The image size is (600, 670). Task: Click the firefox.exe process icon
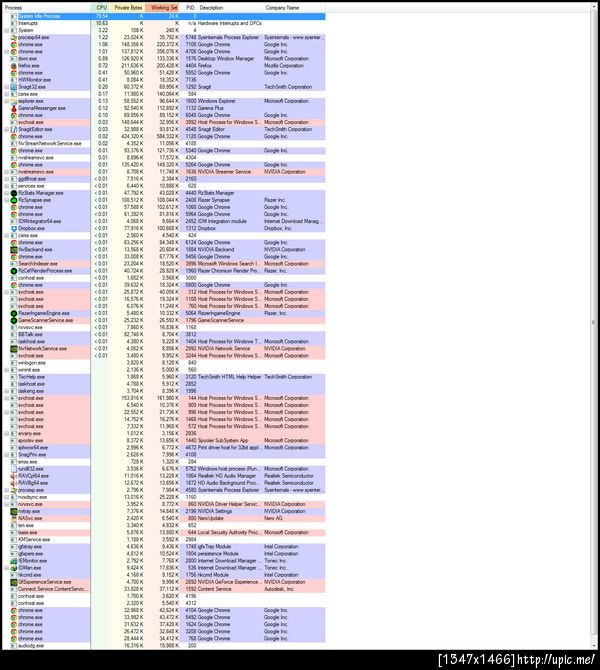(14, 66)
